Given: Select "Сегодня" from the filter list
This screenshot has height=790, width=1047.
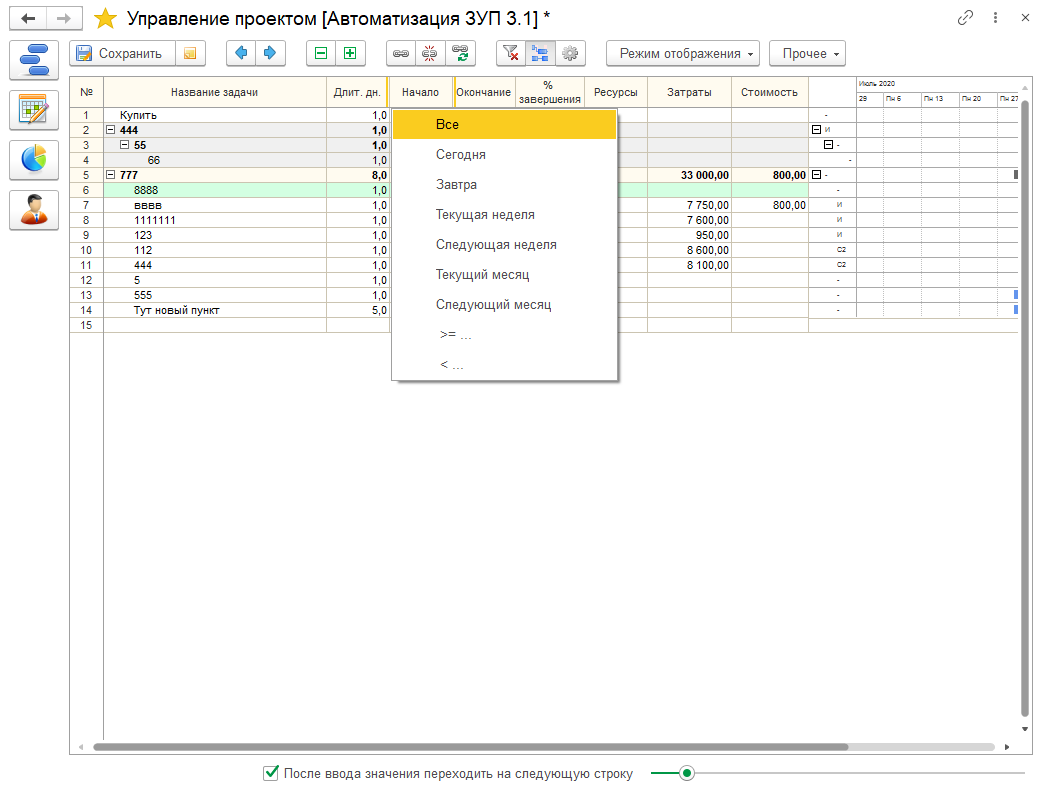Looking at the screenshot, I should coord(461,155).
